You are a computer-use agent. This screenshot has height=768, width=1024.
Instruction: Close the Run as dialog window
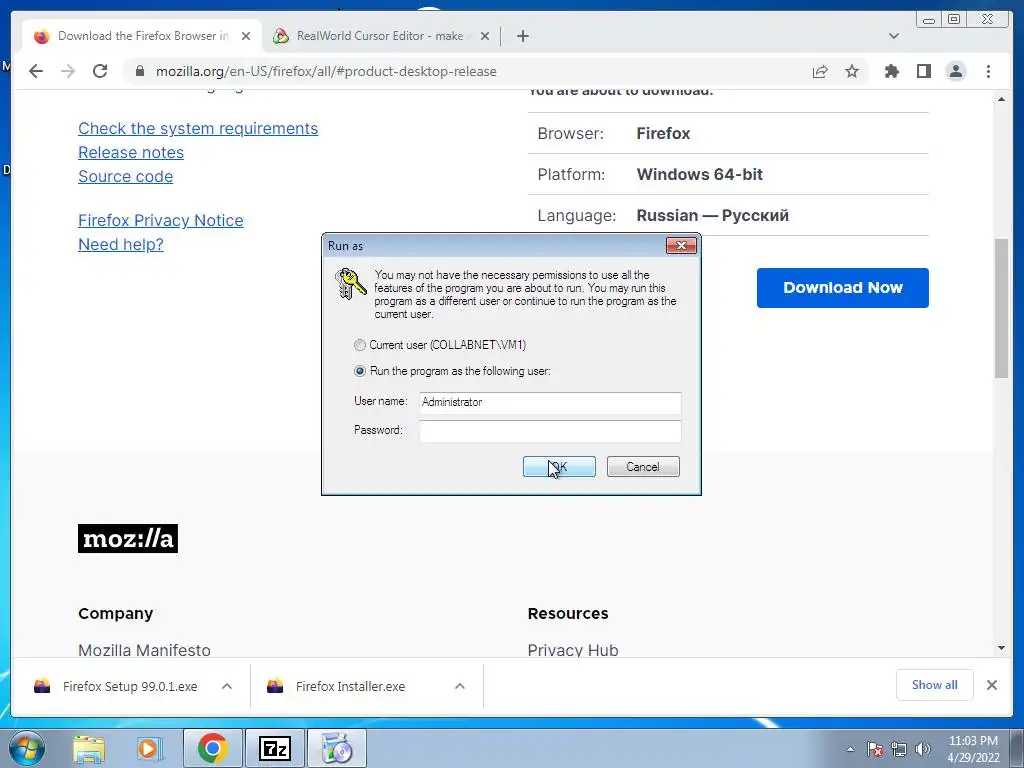click(681, 246)
